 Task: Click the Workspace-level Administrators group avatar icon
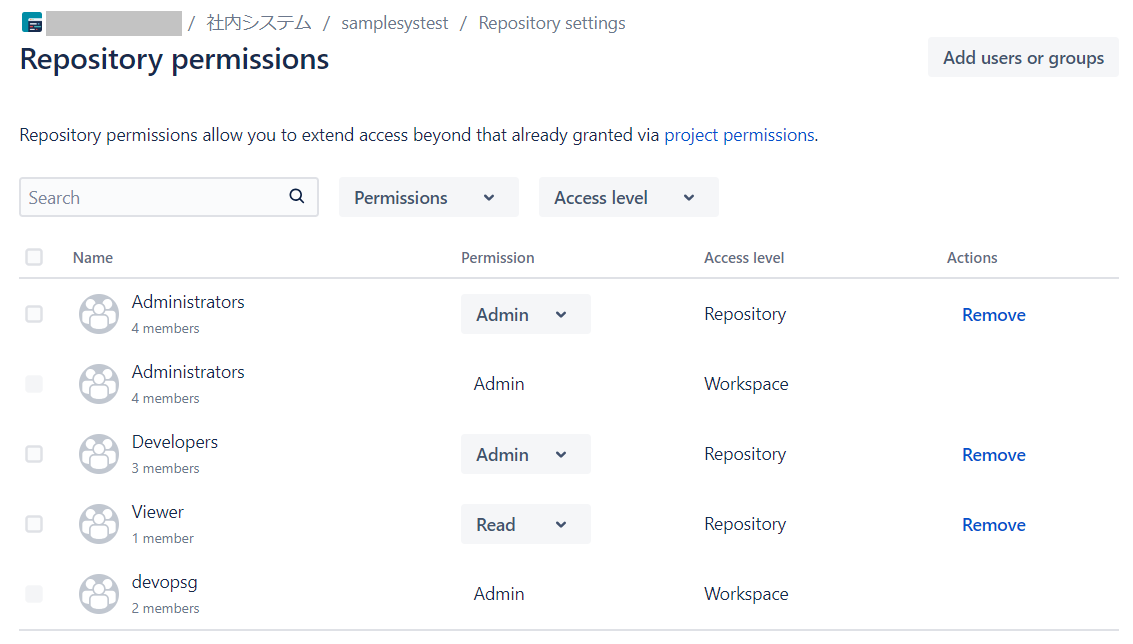(99, 384)
